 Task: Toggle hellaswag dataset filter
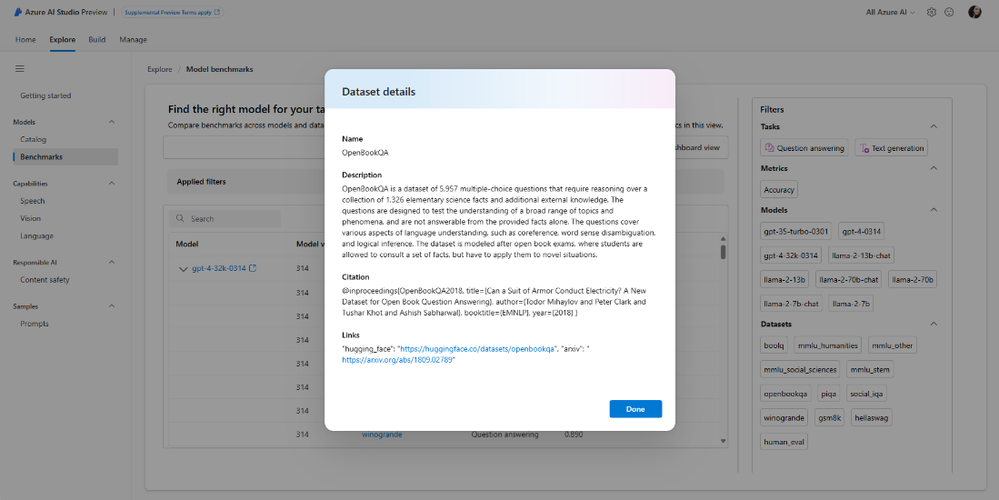pos(871,418)
